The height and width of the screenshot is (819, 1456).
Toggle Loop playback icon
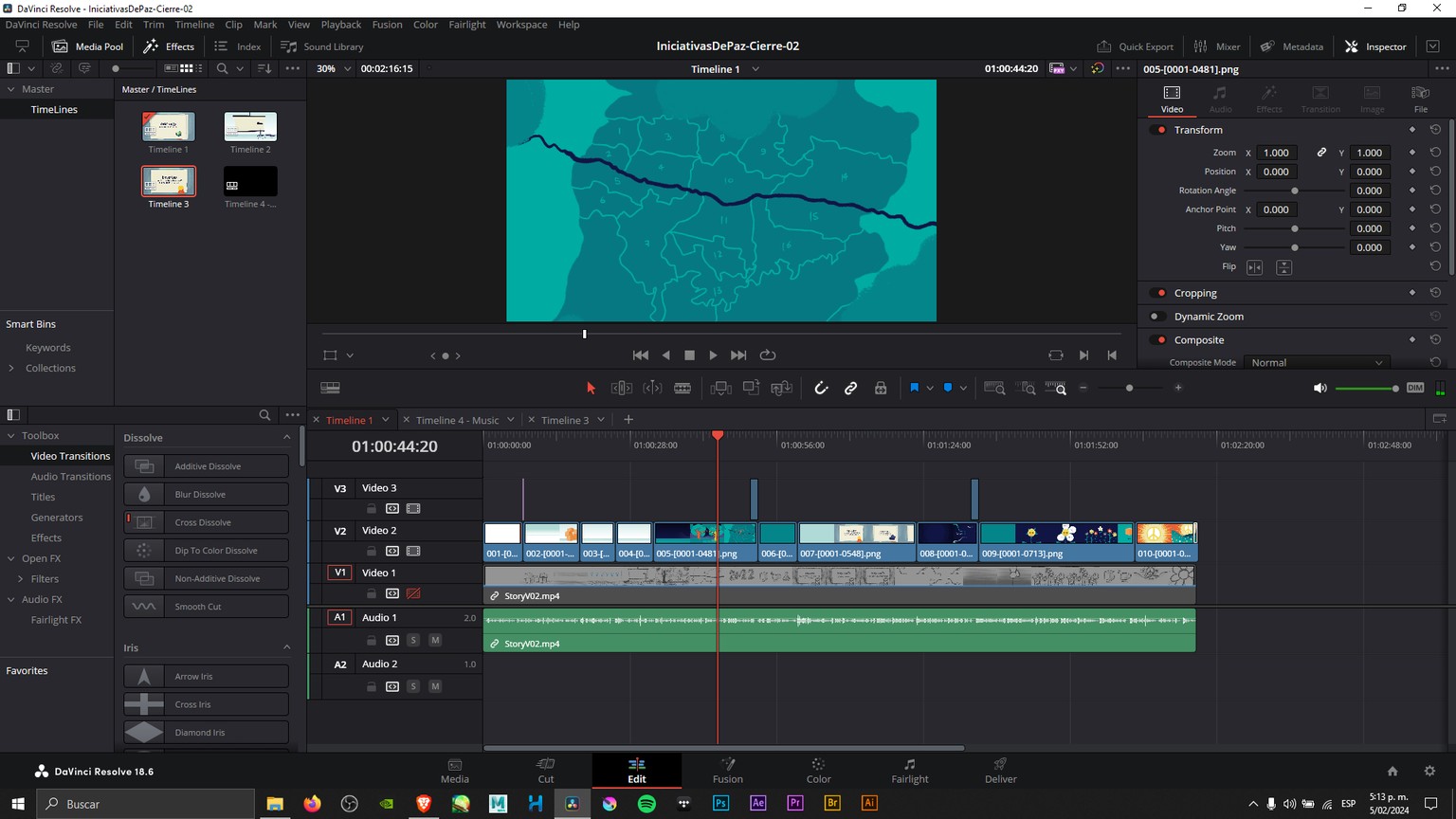pos(768,355)
